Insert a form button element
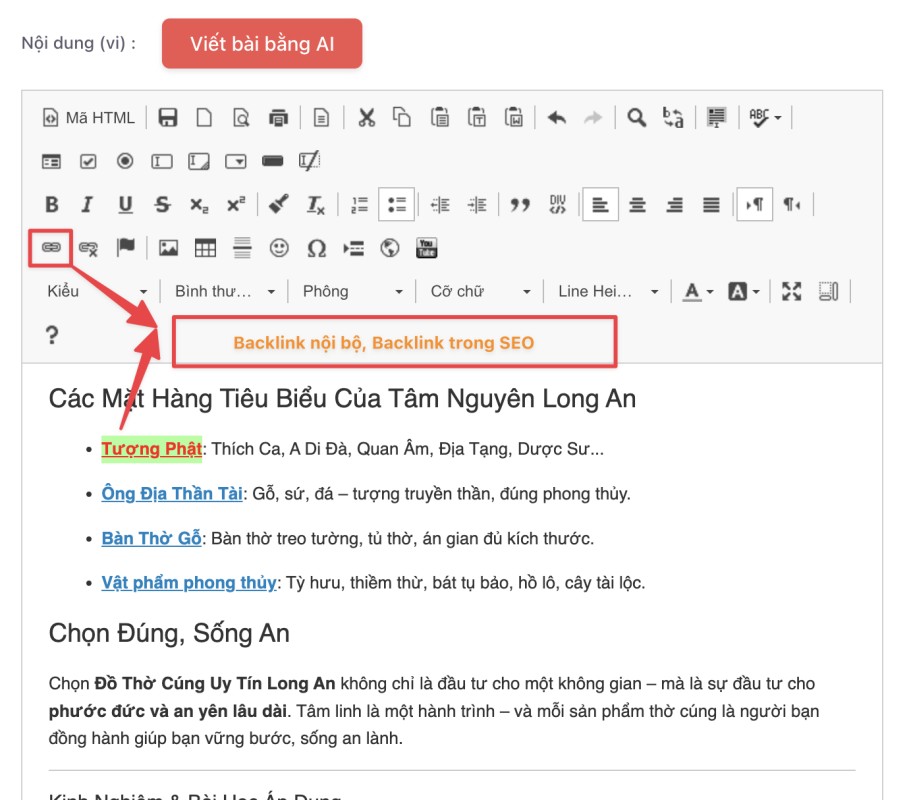 [x=272, y=161]
